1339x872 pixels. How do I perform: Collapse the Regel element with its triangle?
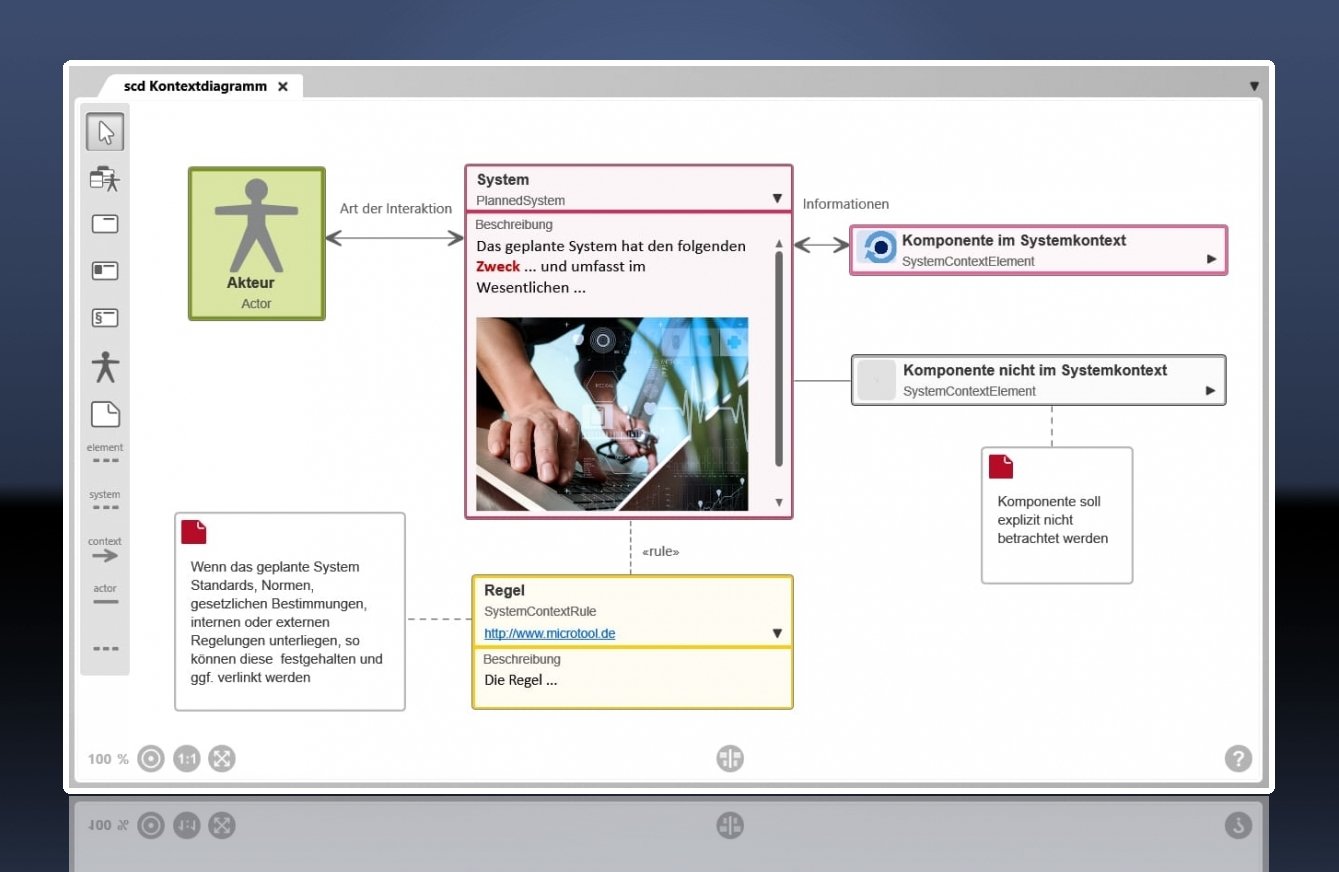[x=777, y=633]
